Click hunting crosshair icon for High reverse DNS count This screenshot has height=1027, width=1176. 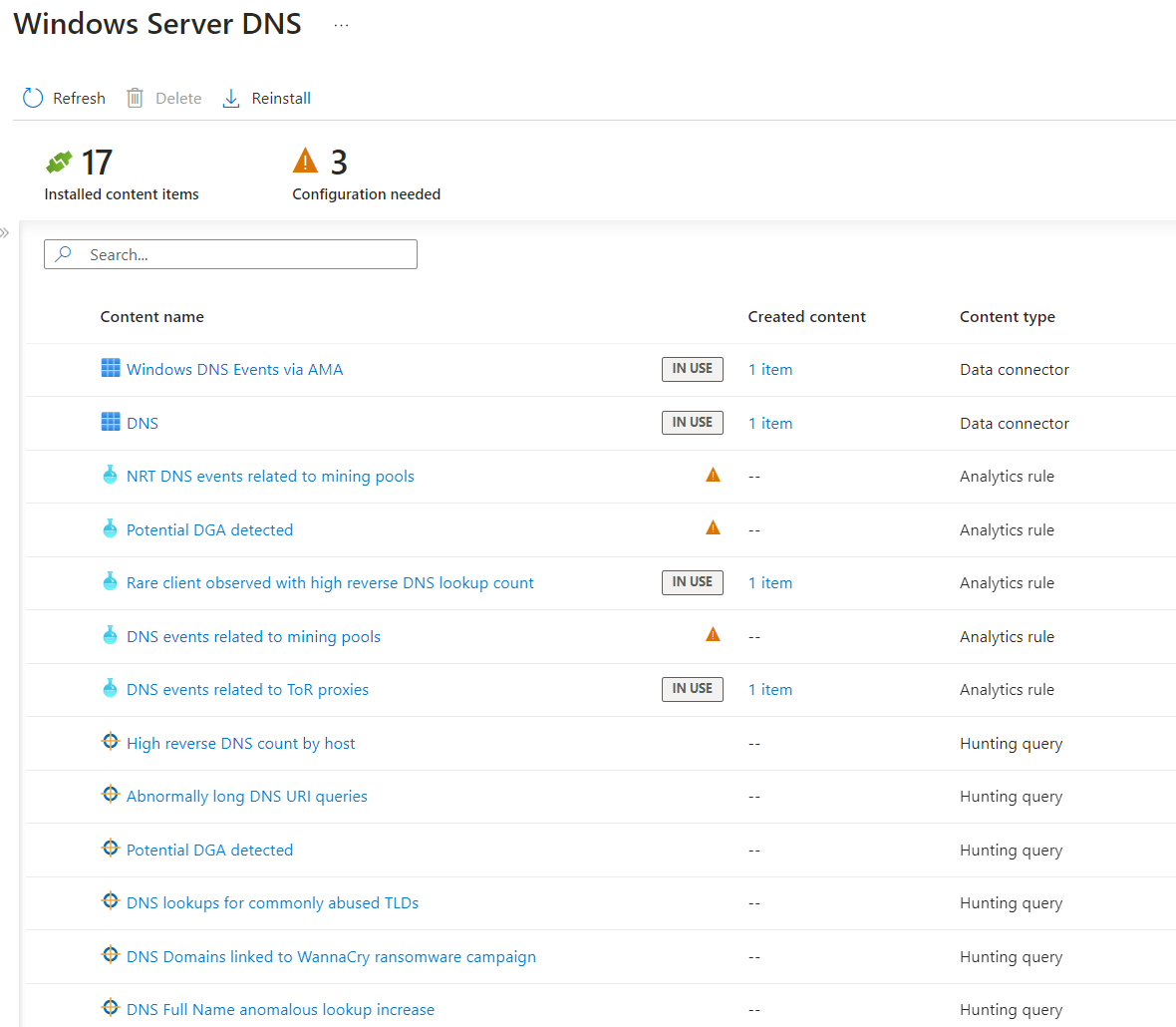[x=111, y=742]
